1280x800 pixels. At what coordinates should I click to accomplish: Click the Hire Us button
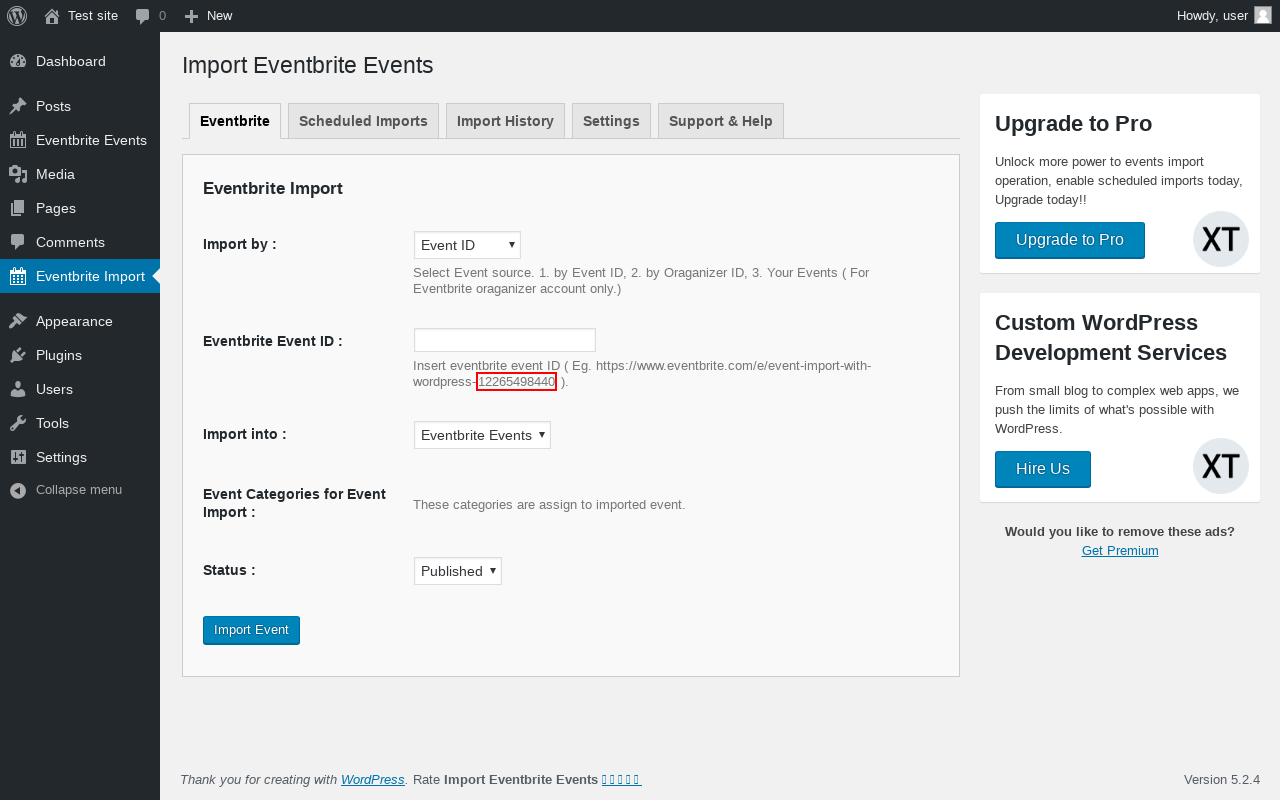[x=1043, y=469]
